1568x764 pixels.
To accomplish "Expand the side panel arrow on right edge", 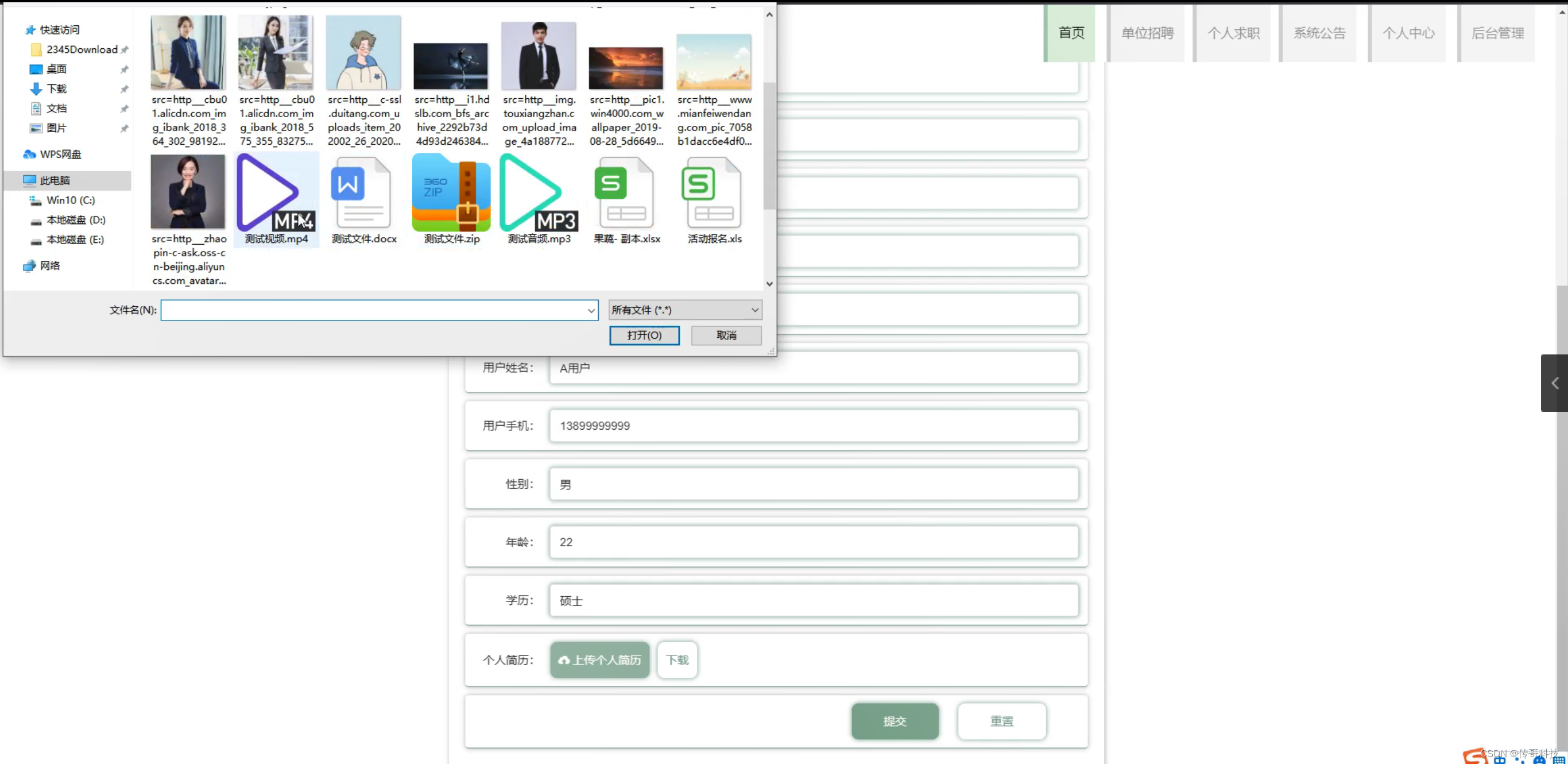I will (x=1554, y=383).
